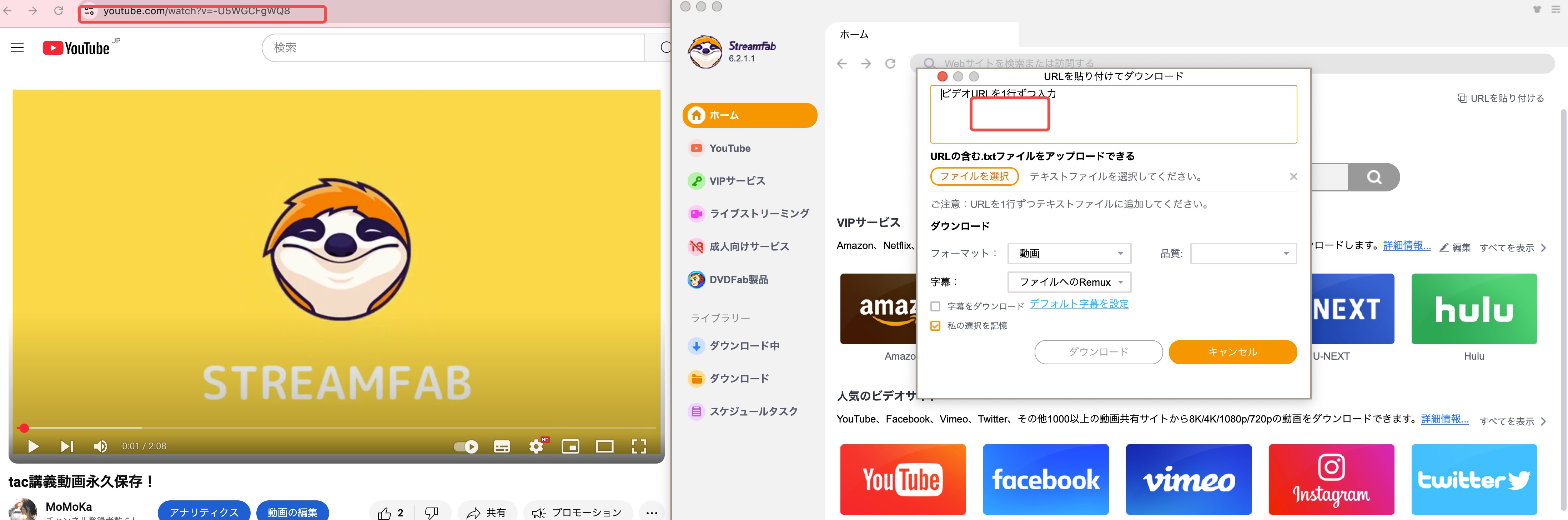
Task: Click the 共有 share button
Action: coord(486,513)
